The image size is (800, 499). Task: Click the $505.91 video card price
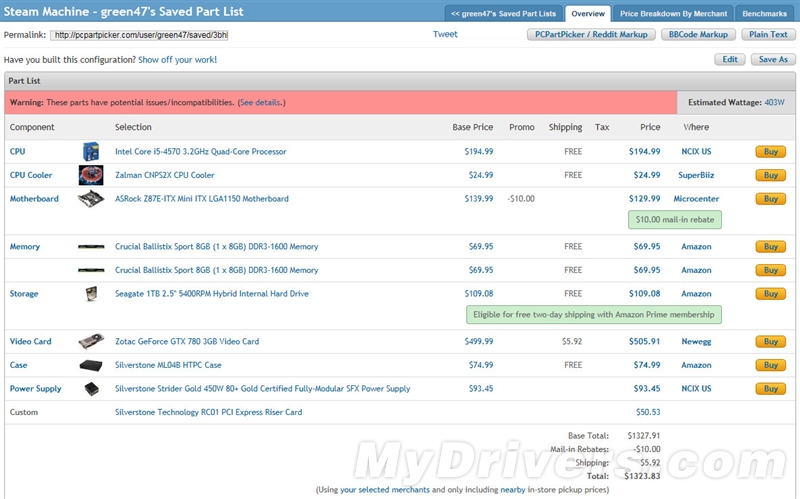click(644, 341)
